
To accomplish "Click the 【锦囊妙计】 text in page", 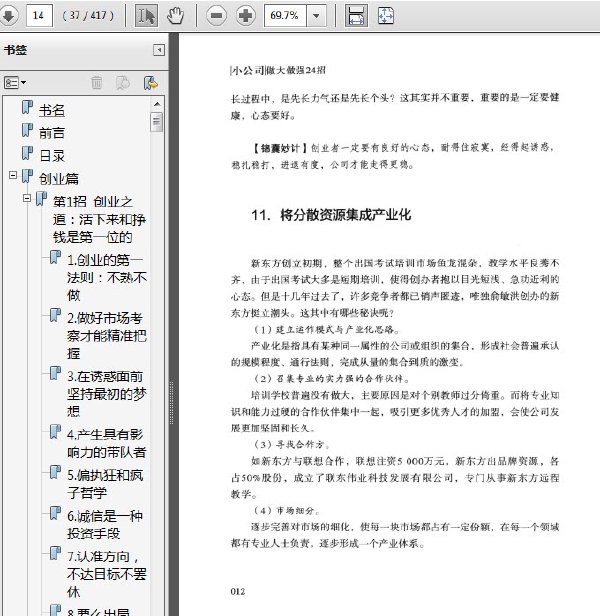I will 280,148.
